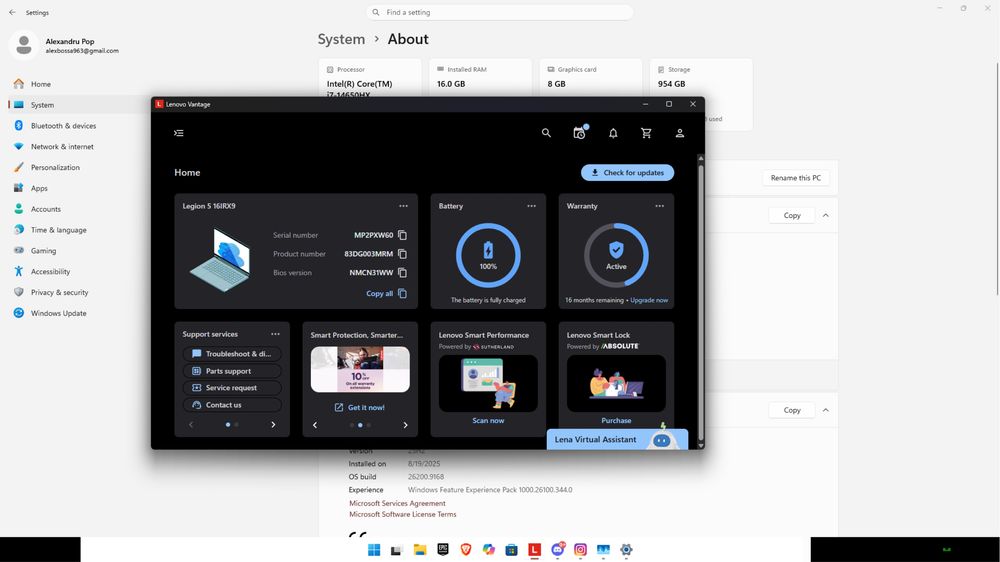Open the Windows Start menu
Viewport: 1000px width, 562px height.
pyautogui.click(x=374, y=550)
